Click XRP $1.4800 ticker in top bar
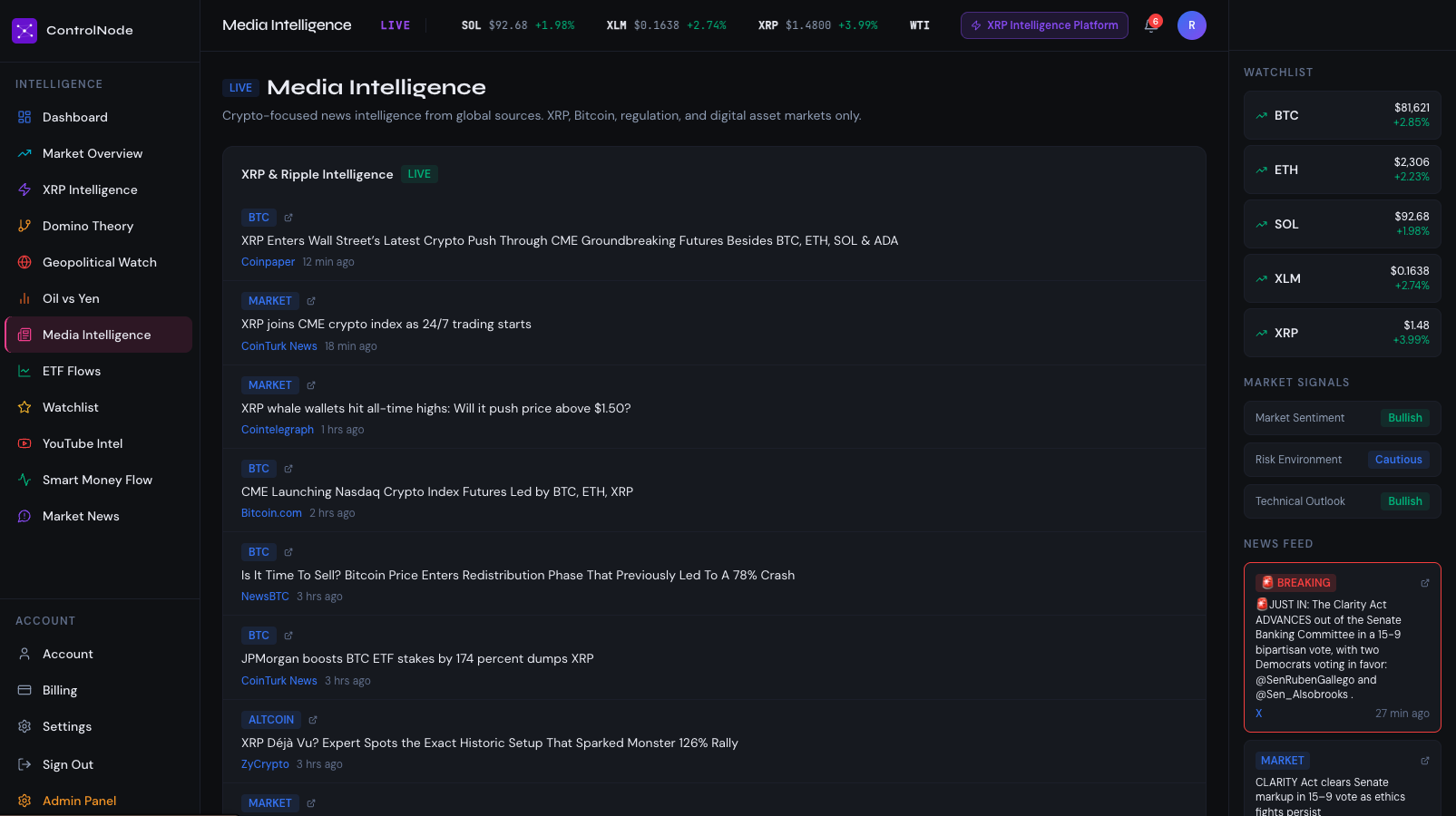This screenshot has width=1456, height=816. tap(817, 25)
